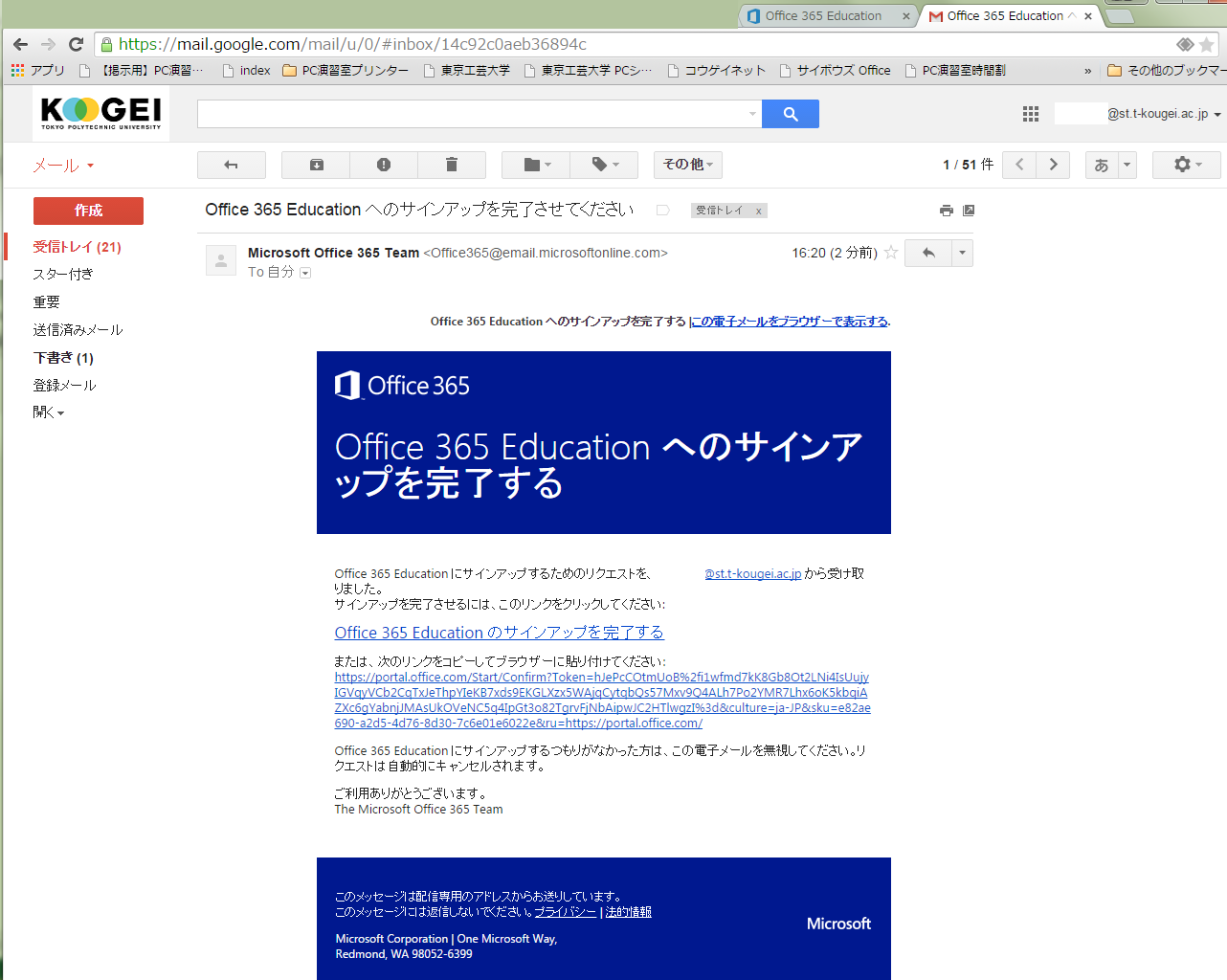Viewport: 1227px width, 980px height.
Task: Show more bookmarks with » chevron
Action: point(1087,70)
